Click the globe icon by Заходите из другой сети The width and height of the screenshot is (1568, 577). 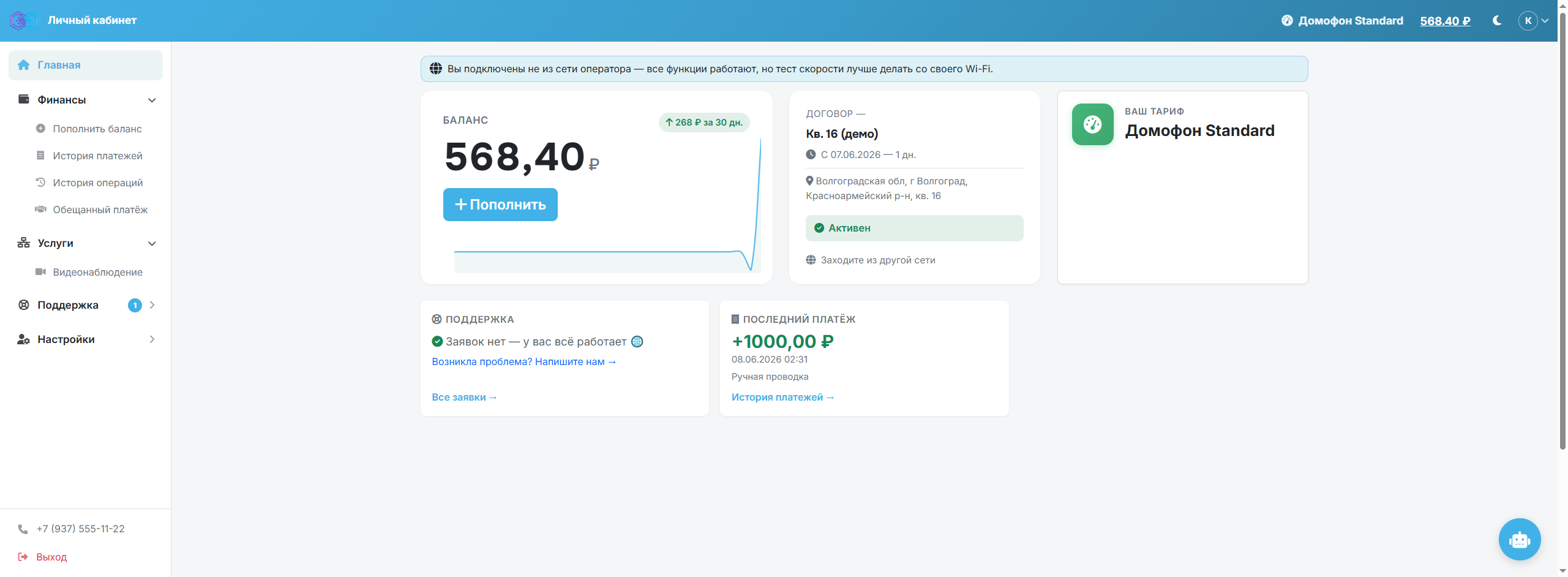811,260
